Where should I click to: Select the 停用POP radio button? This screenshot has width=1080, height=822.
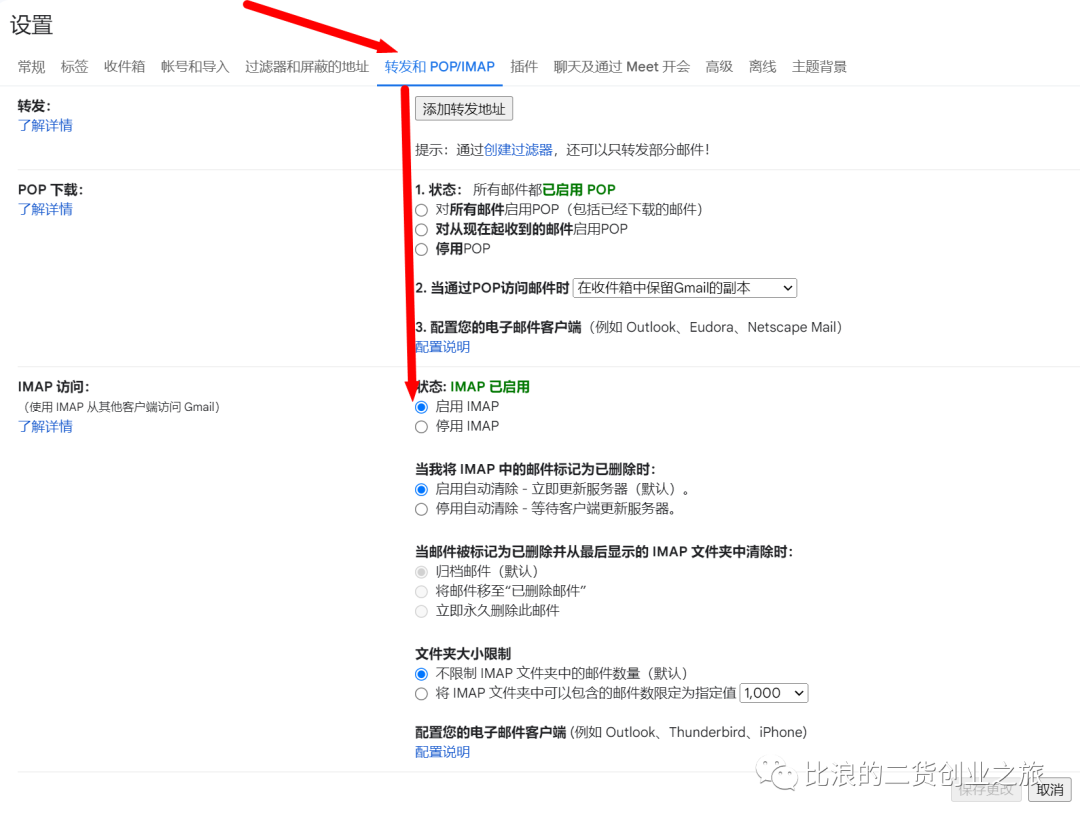click(421, 248)
